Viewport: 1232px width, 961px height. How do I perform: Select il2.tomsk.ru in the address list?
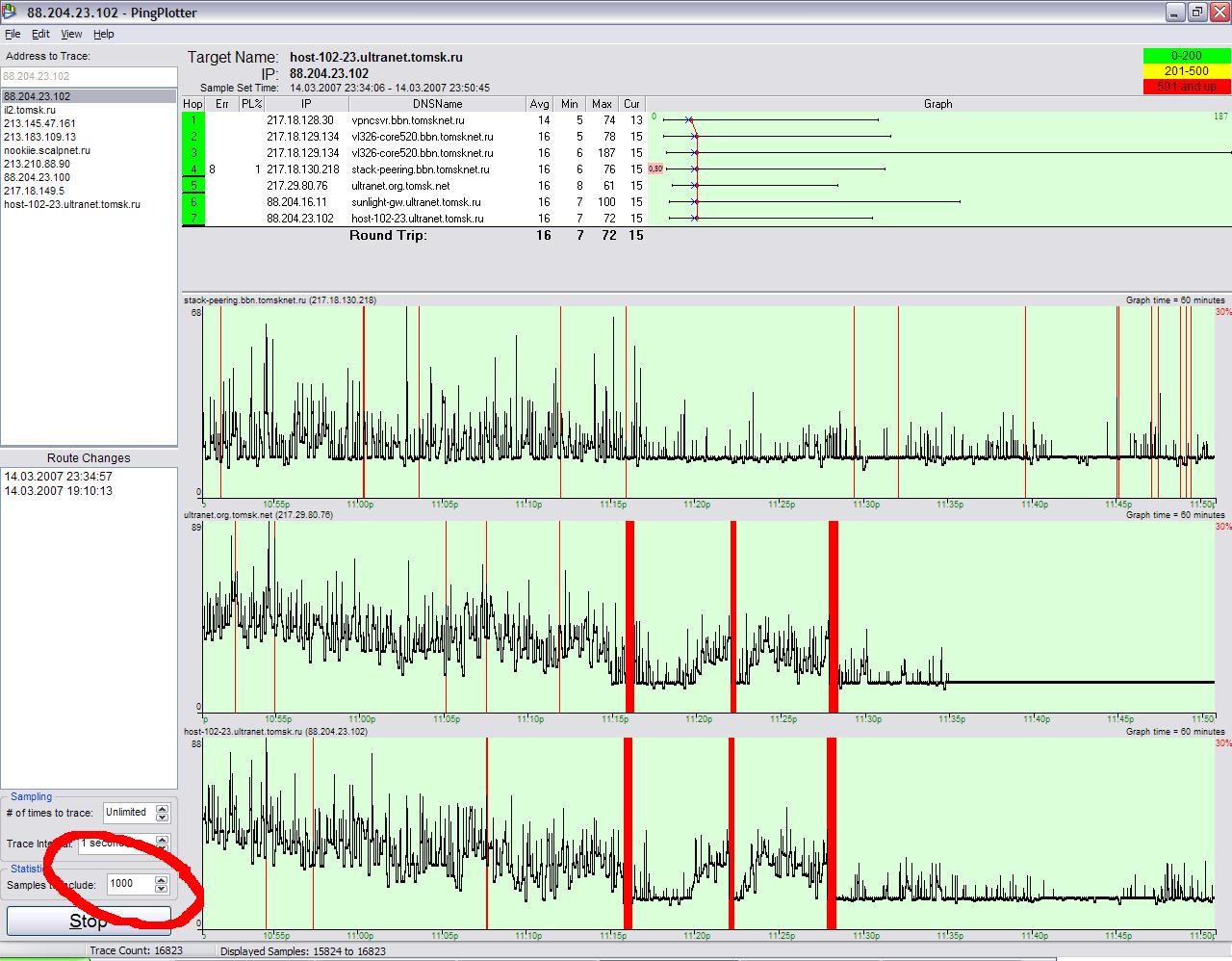coord(29,110)
